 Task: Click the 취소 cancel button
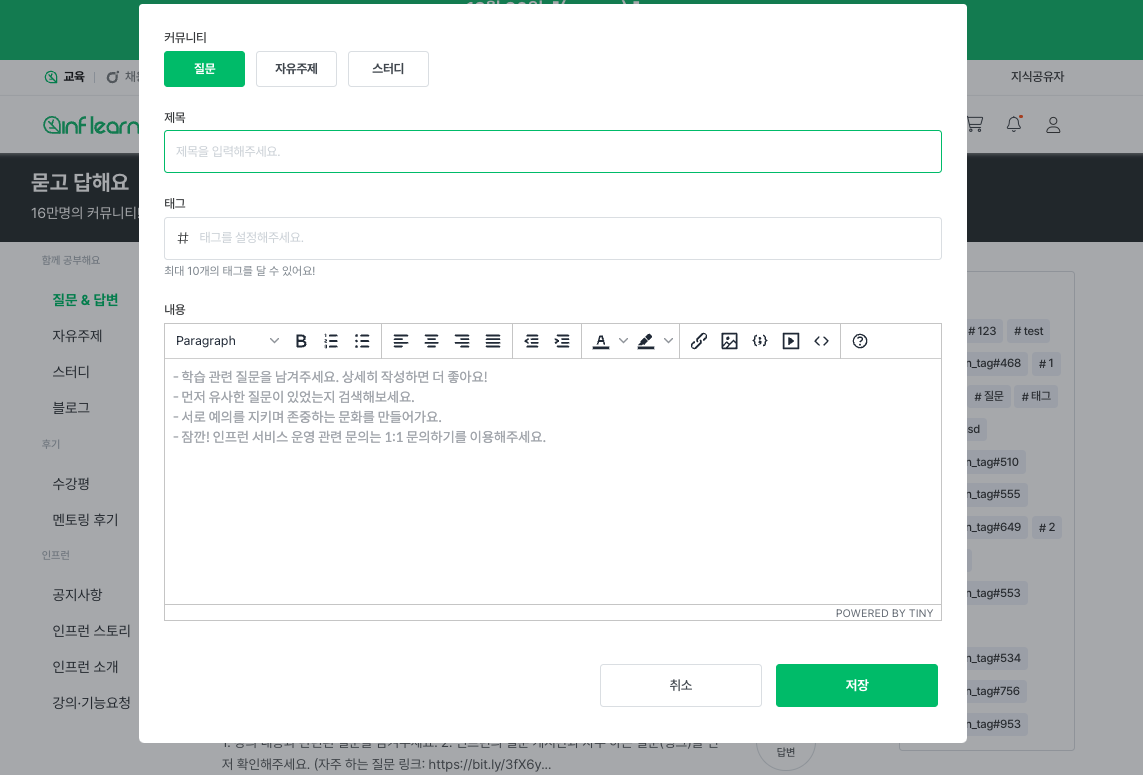(681, 685)
